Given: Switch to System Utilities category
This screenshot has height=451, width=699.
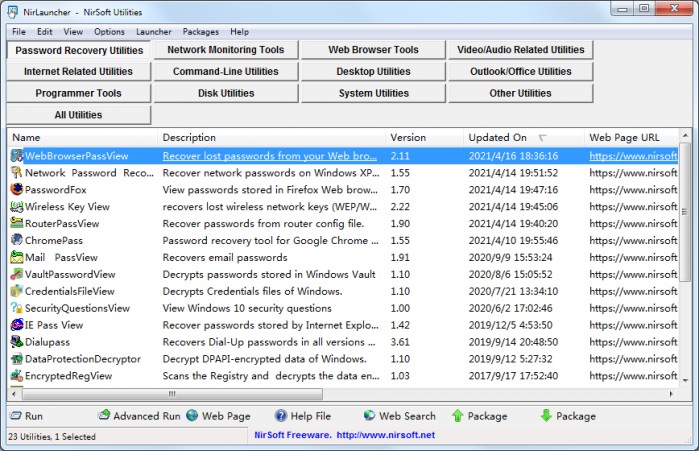Looking at the screenshot, I should coord(374,93).
